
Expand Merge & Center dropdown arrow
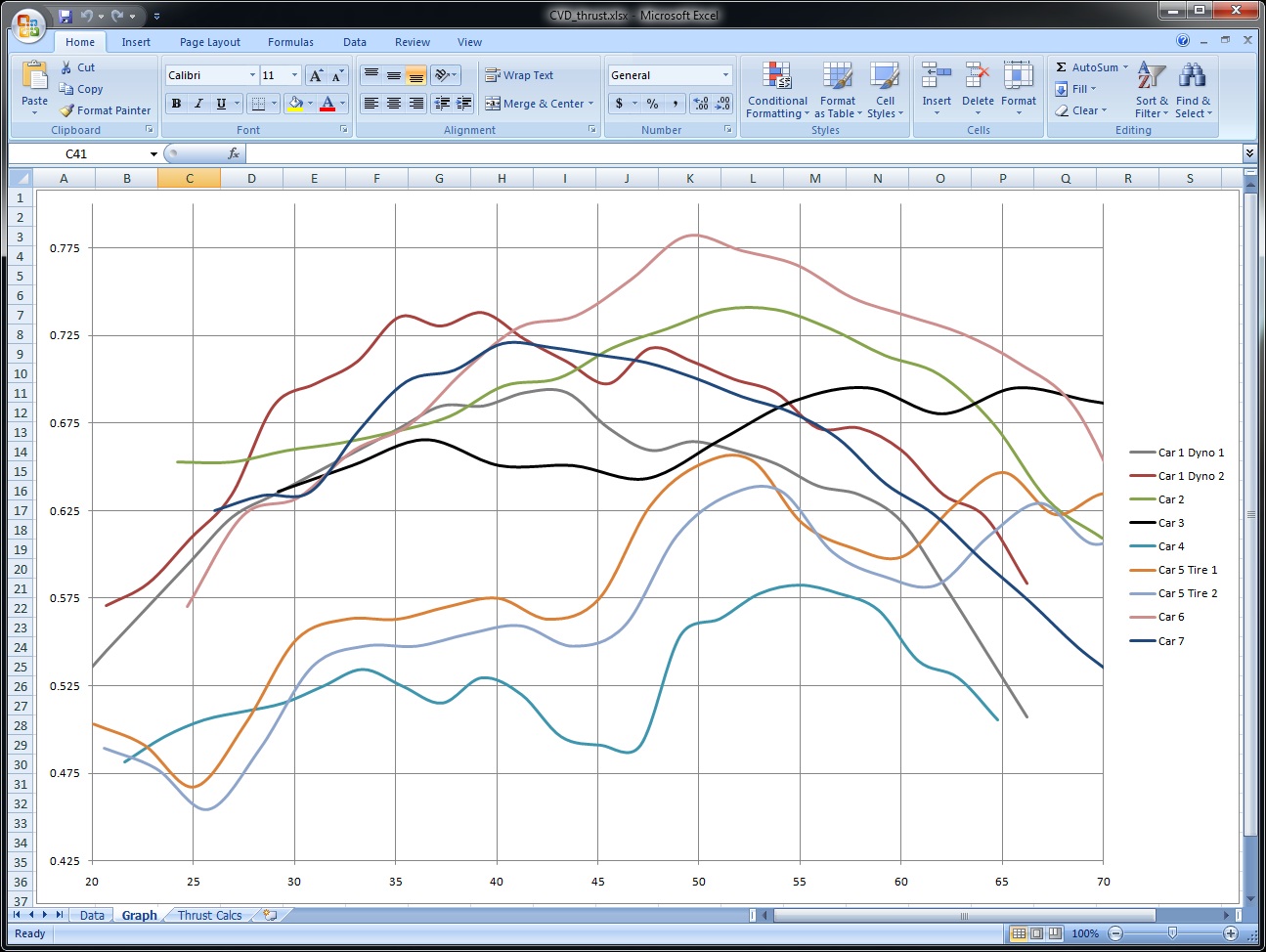pyautogui.click(x=591, y=104)
